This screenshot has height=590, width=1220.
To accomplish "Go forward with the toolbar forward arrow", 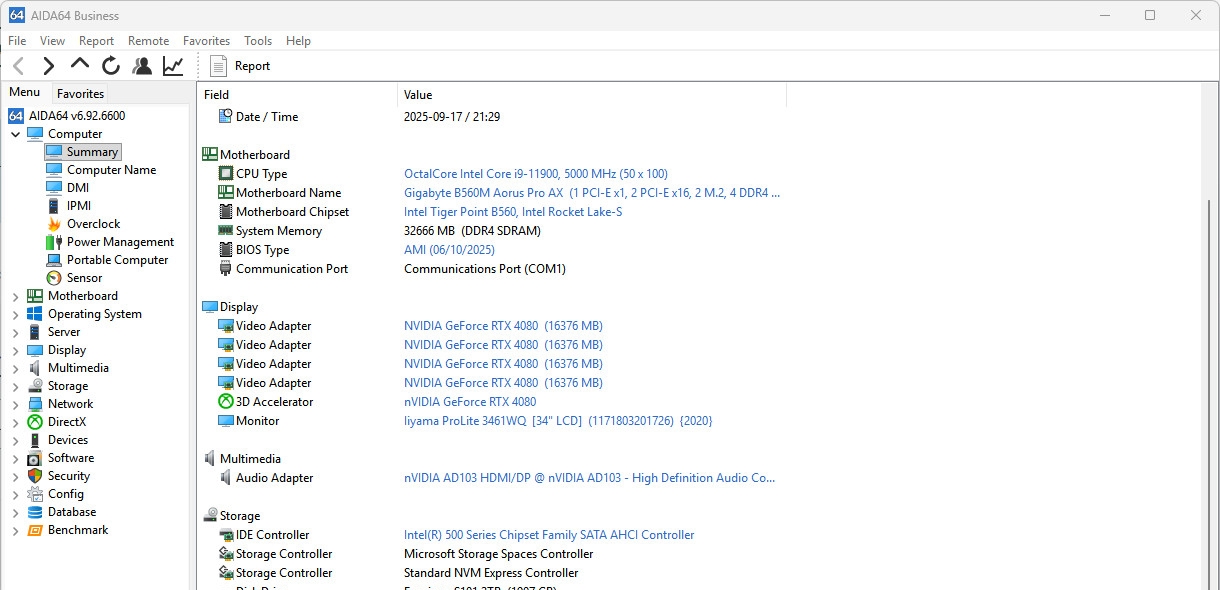I will tap(48, 66).
